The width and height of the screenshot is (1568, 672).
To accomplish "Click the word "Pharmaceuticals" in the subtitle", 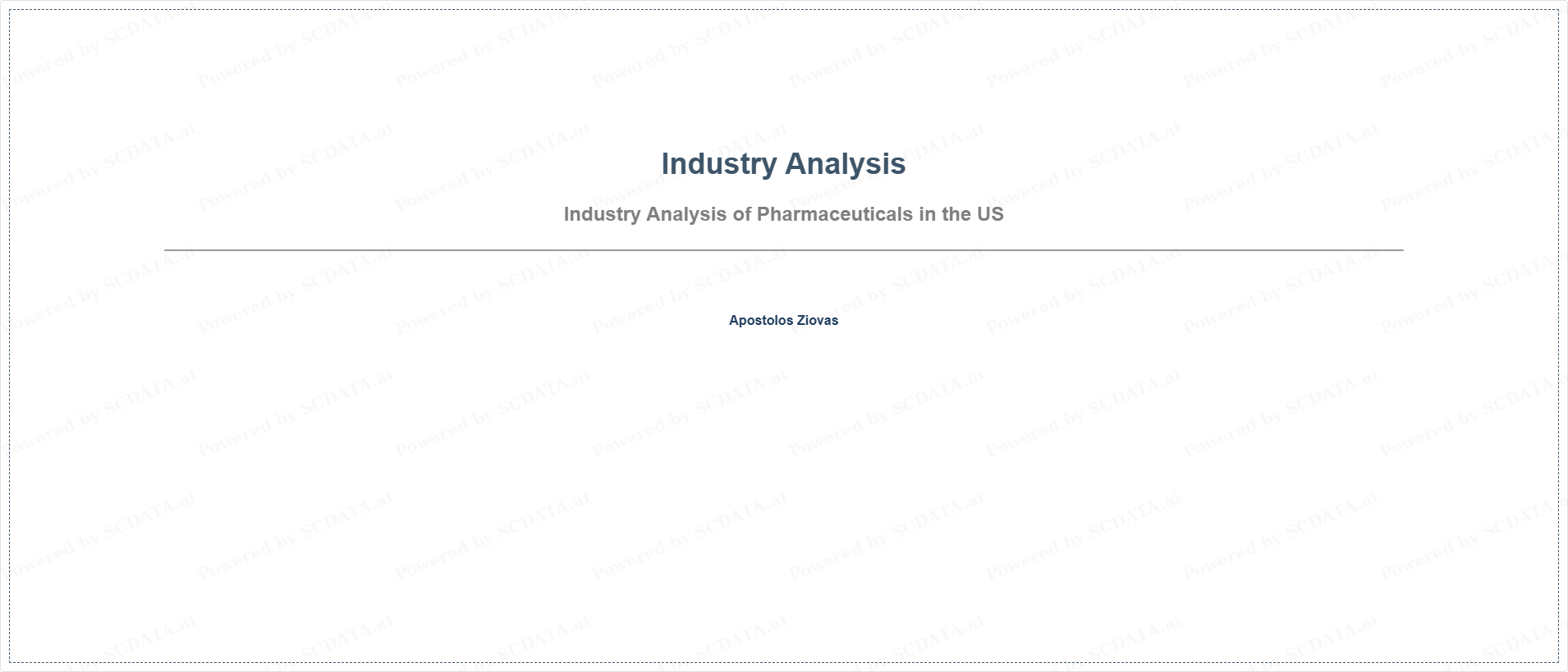I will pyautogui.click(x=834, y=214).
